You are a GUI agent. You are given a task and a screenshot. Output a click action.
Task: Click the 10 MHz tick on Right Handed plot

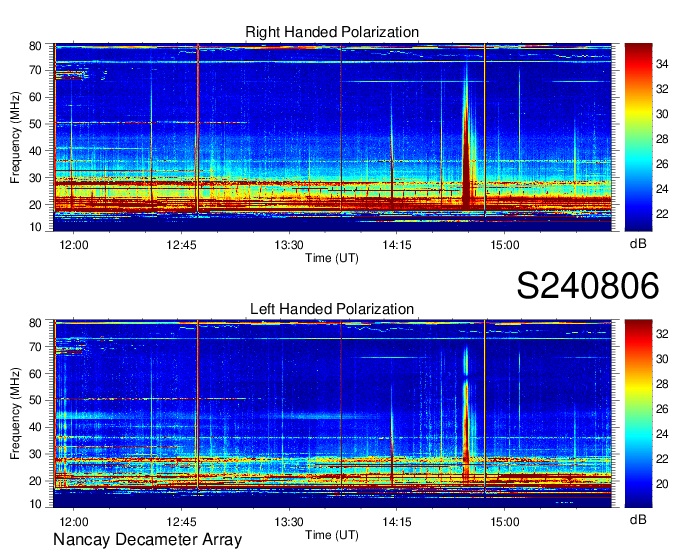[35, 227]
